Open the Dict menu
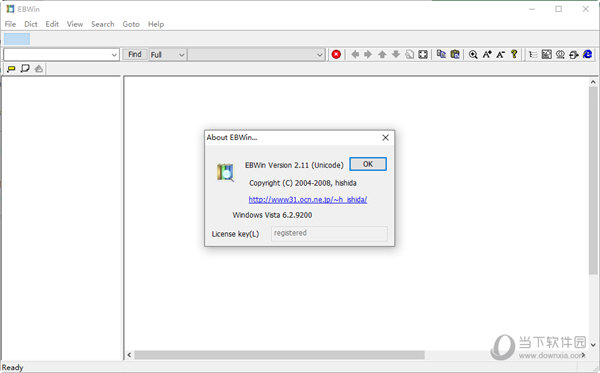Viewport: 600px width, 373px height. tap(31, 24)
